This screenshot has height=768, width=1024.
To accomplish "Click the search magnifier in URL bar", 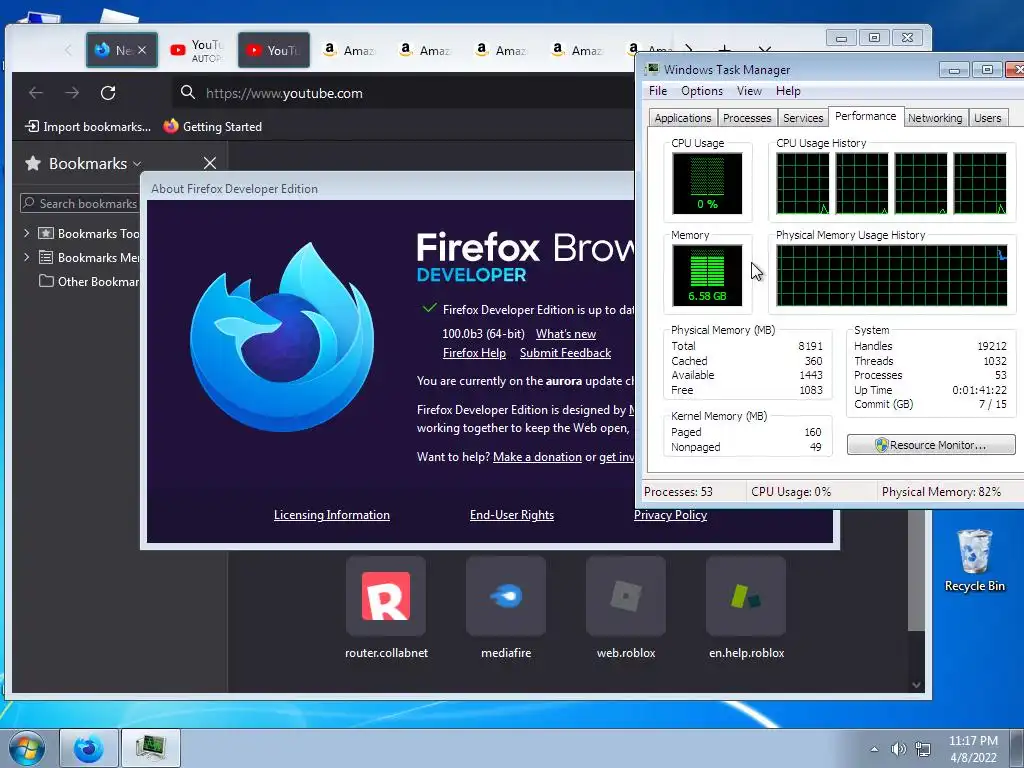I will pos(188,93).
